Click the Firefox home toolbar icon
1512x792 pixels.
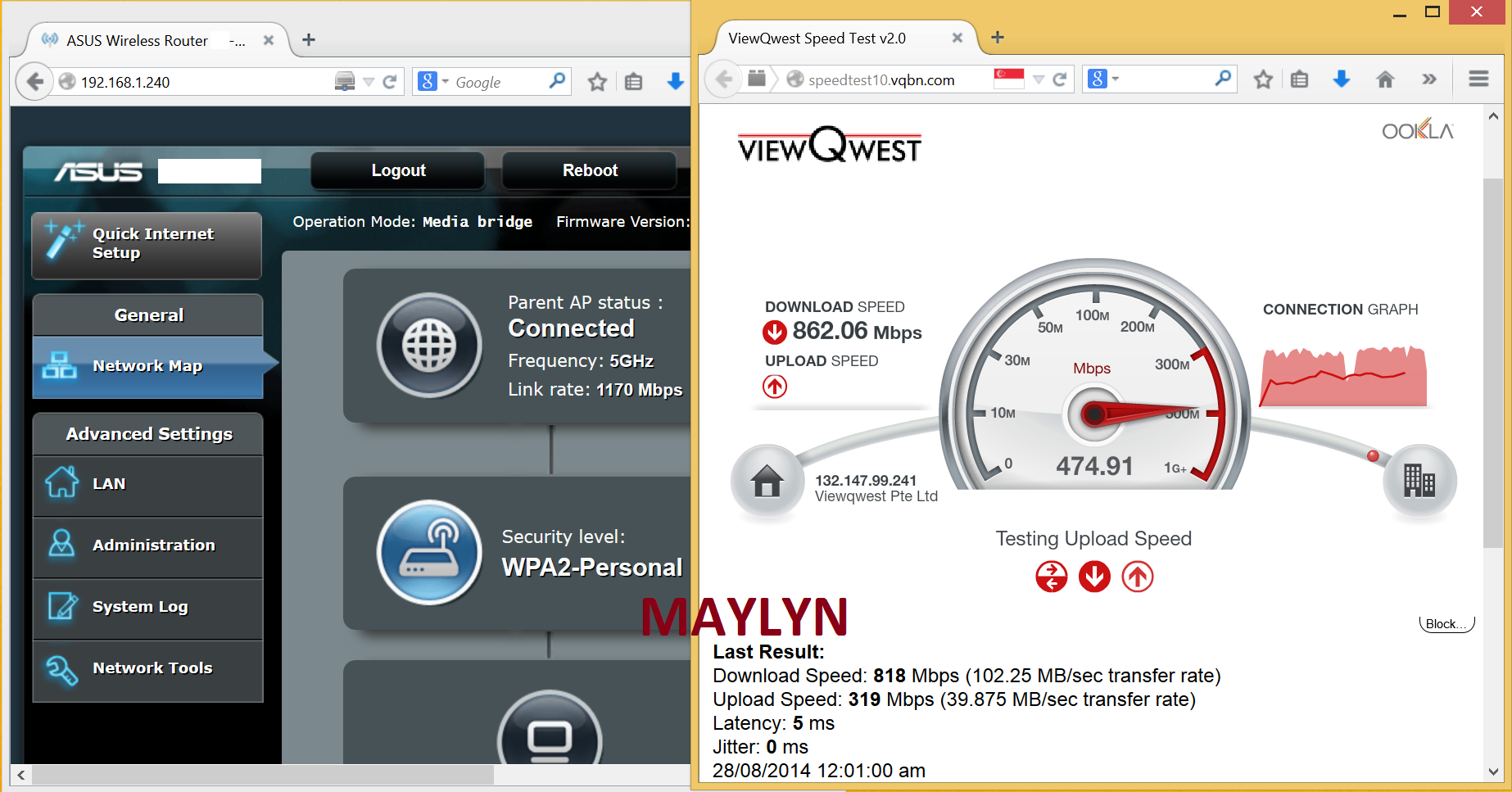pos(1385,79)
